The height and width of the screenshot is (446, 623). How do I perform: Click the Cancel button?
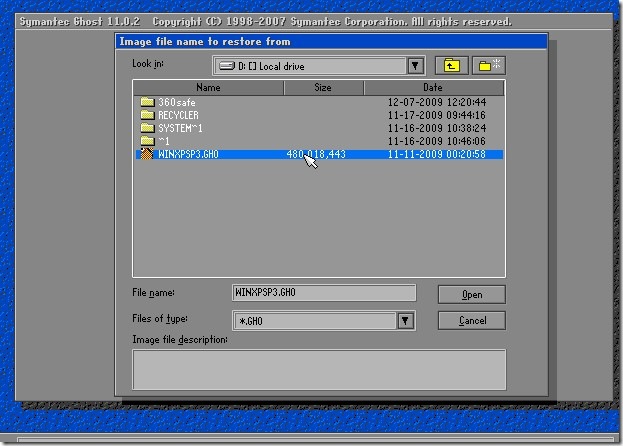pyautogui.click(x=472, y=321)
